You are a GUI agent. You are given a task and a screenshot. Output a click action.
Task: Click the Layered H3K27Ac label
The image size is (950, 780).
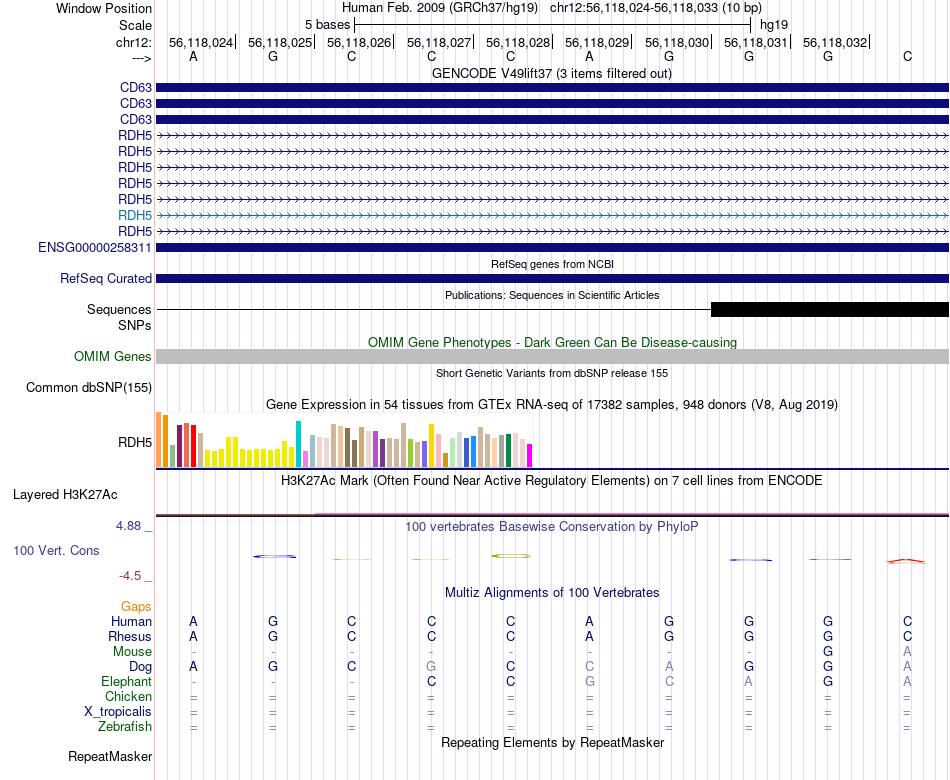(65, 495)
